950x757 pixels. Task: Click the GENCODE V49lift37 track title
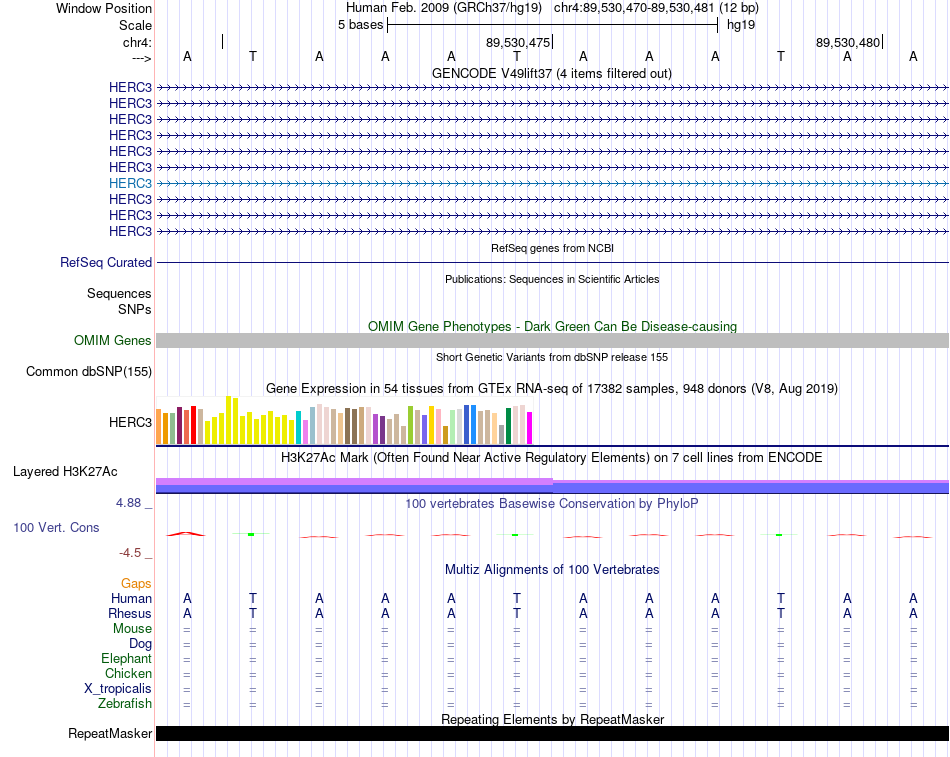point(552,73)
